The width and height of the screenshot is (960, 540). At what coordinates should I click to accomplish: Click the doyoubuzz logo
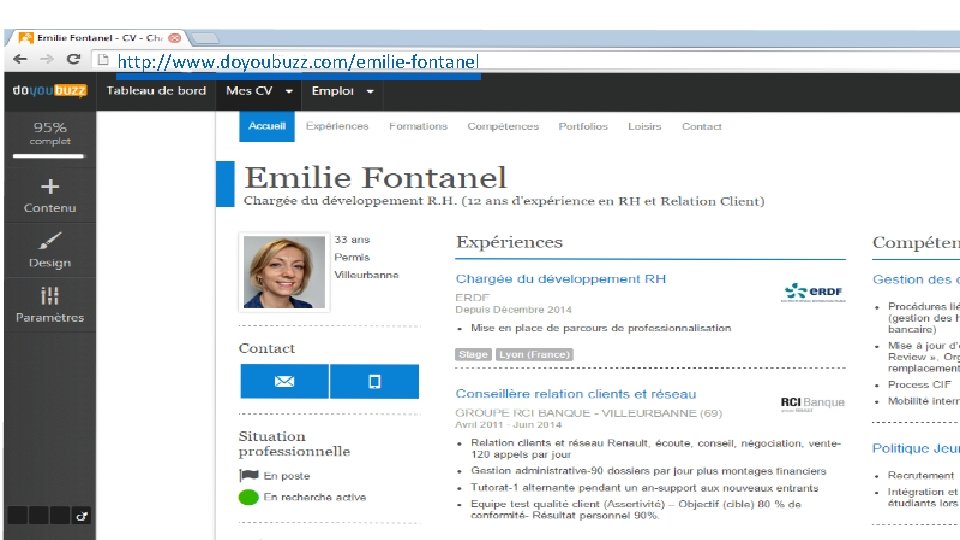coord(50,91)
